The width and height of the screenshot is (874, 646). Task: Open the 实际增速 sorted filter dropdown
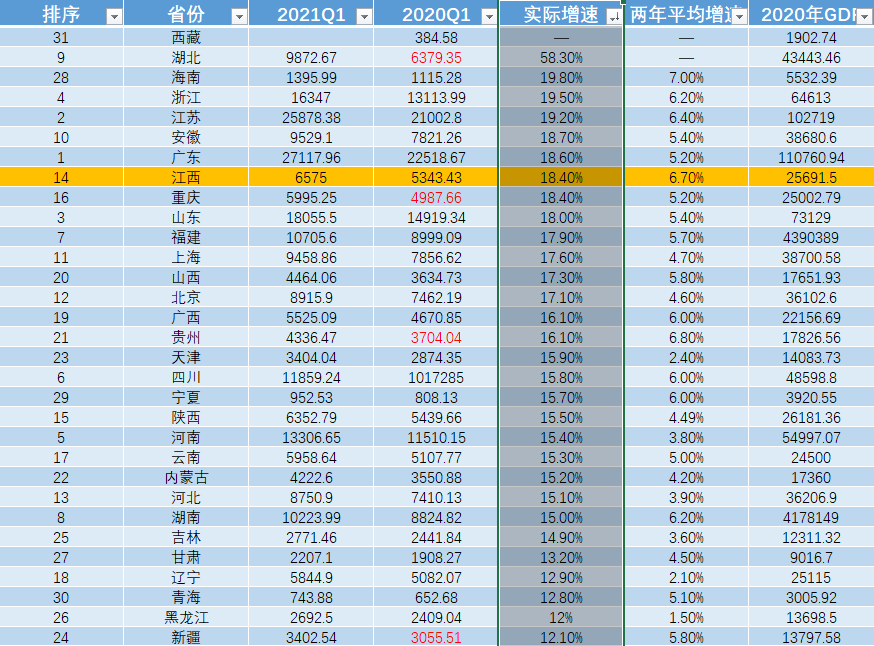click(x=613, y=17)
